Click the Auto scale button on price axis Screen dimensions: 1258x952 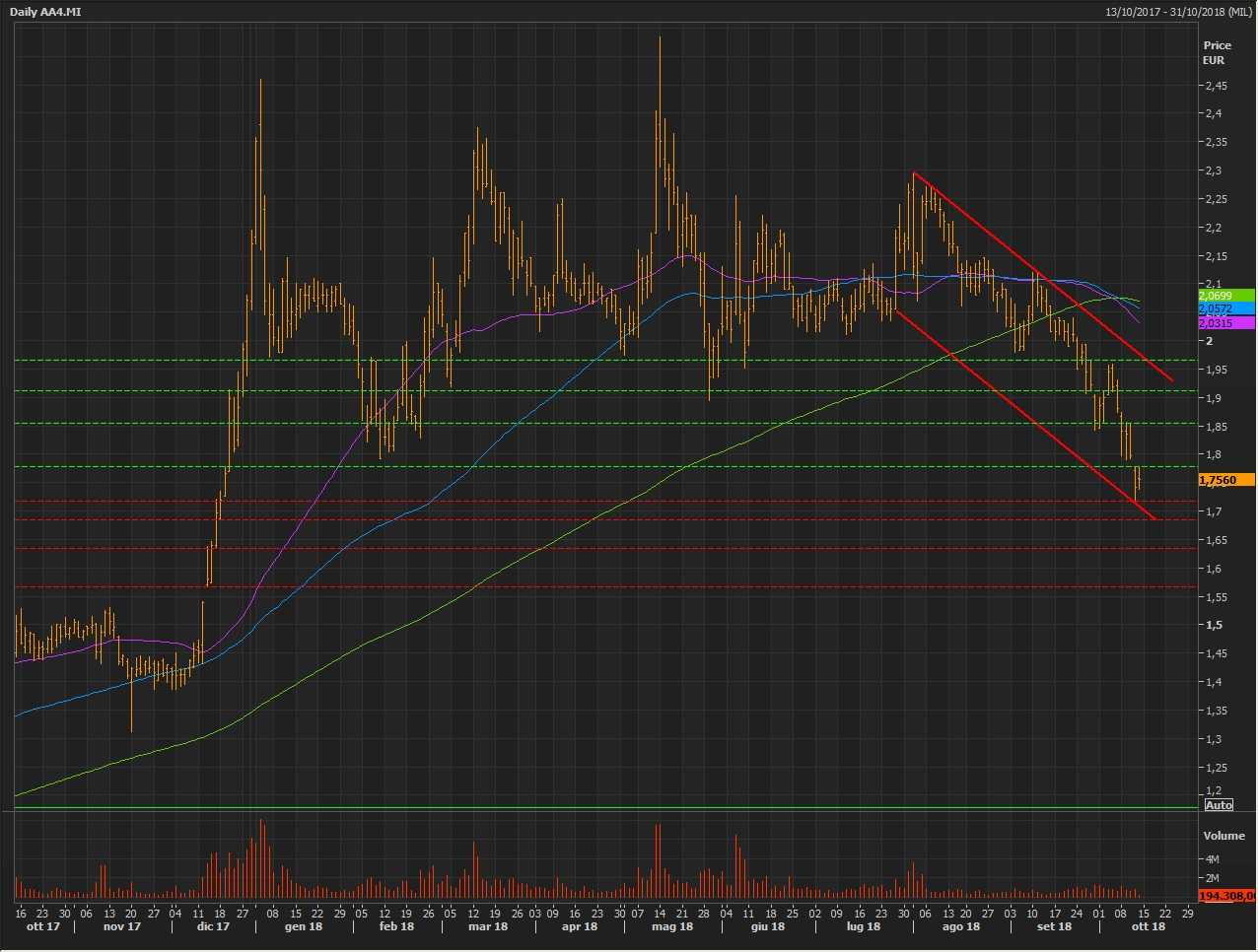(x=1219, y=805)
